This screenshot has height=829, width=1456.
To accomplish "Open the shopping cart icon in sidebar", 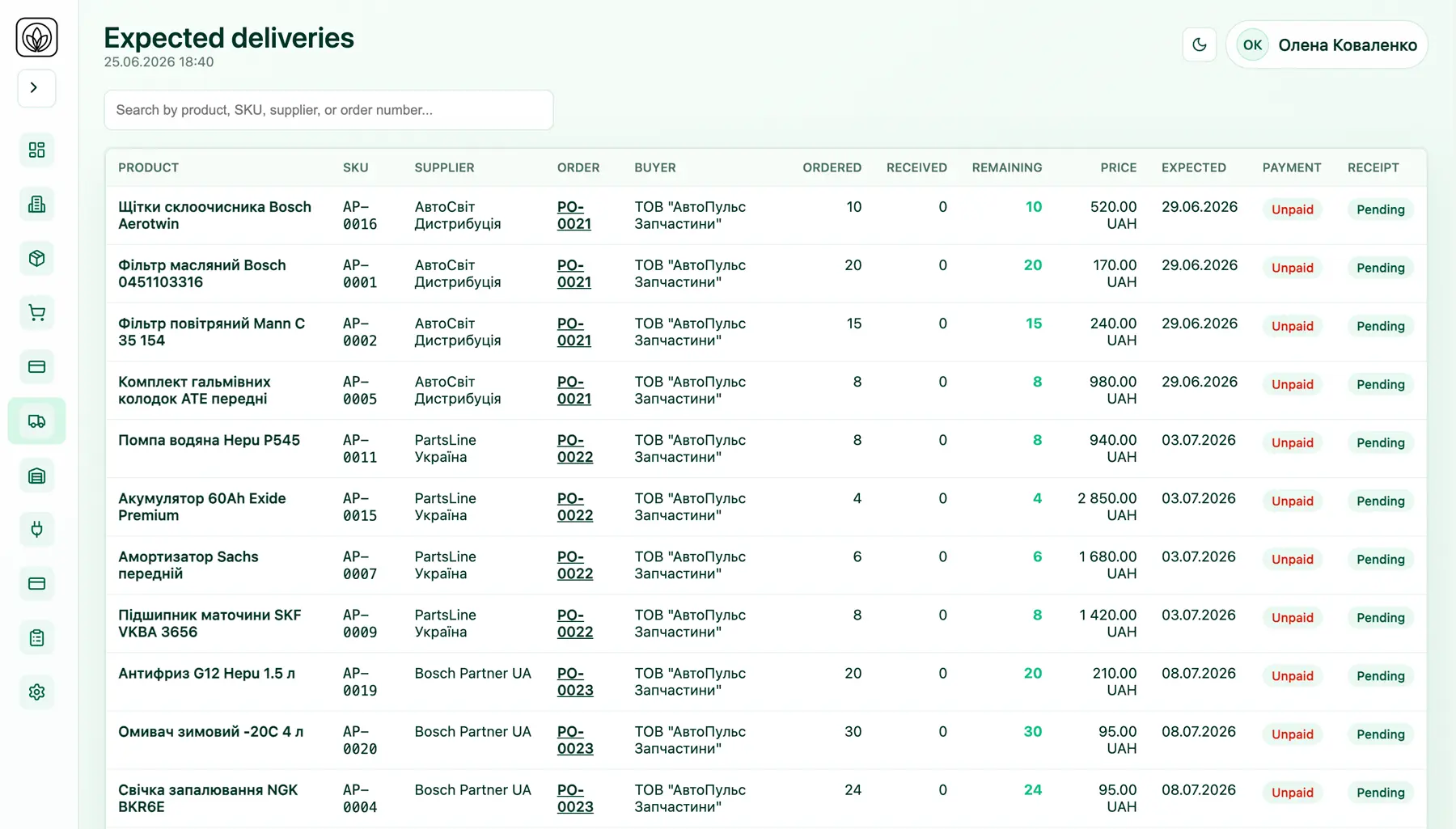I will pyautogui.click(x=36, y=312).
